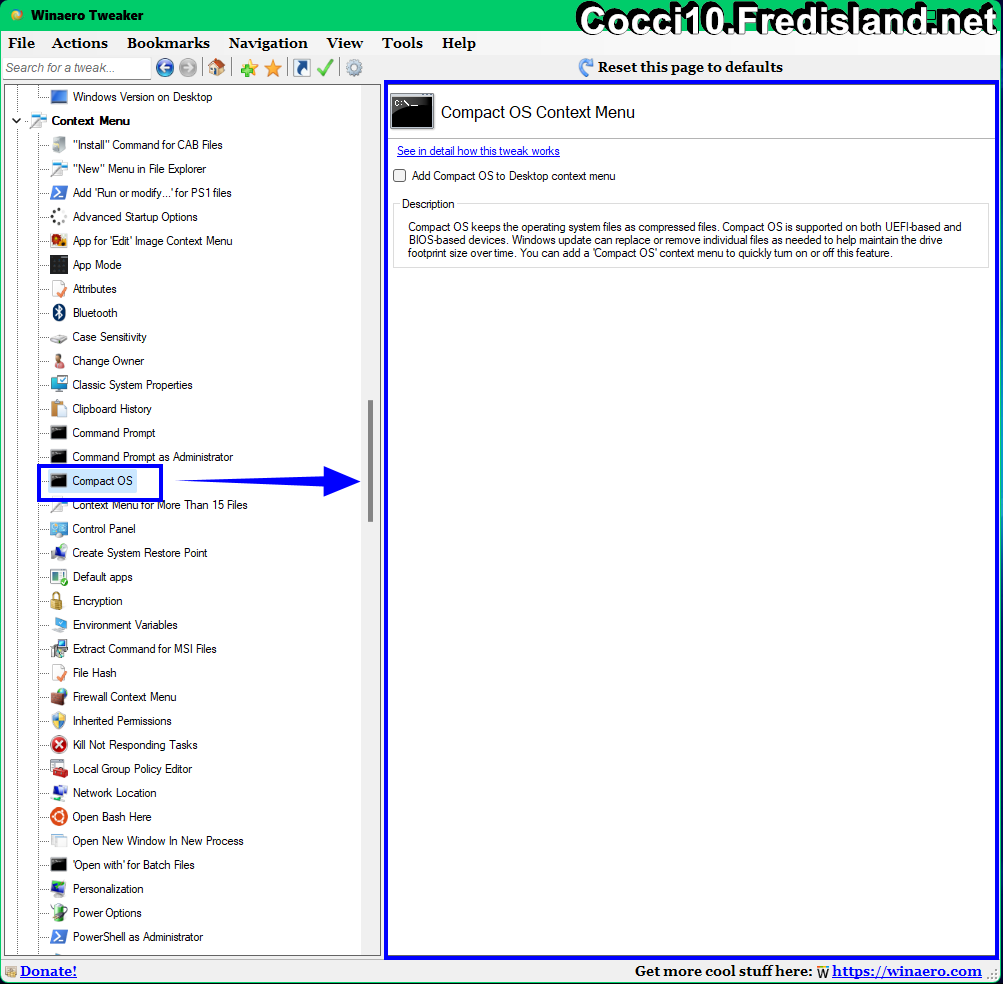Image resolution: width=1003 pixels, height=984 pixels.
Task: Click the Default apps icon
Action: 59,577
